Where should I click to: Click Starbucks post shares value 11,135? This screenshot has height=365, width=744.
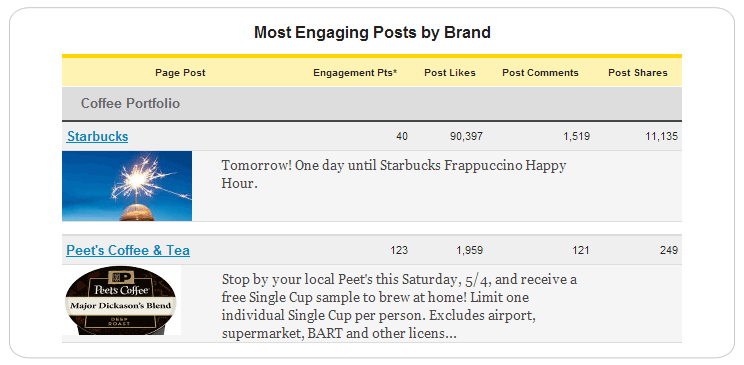pyautogui.click(x=661, y=137)
